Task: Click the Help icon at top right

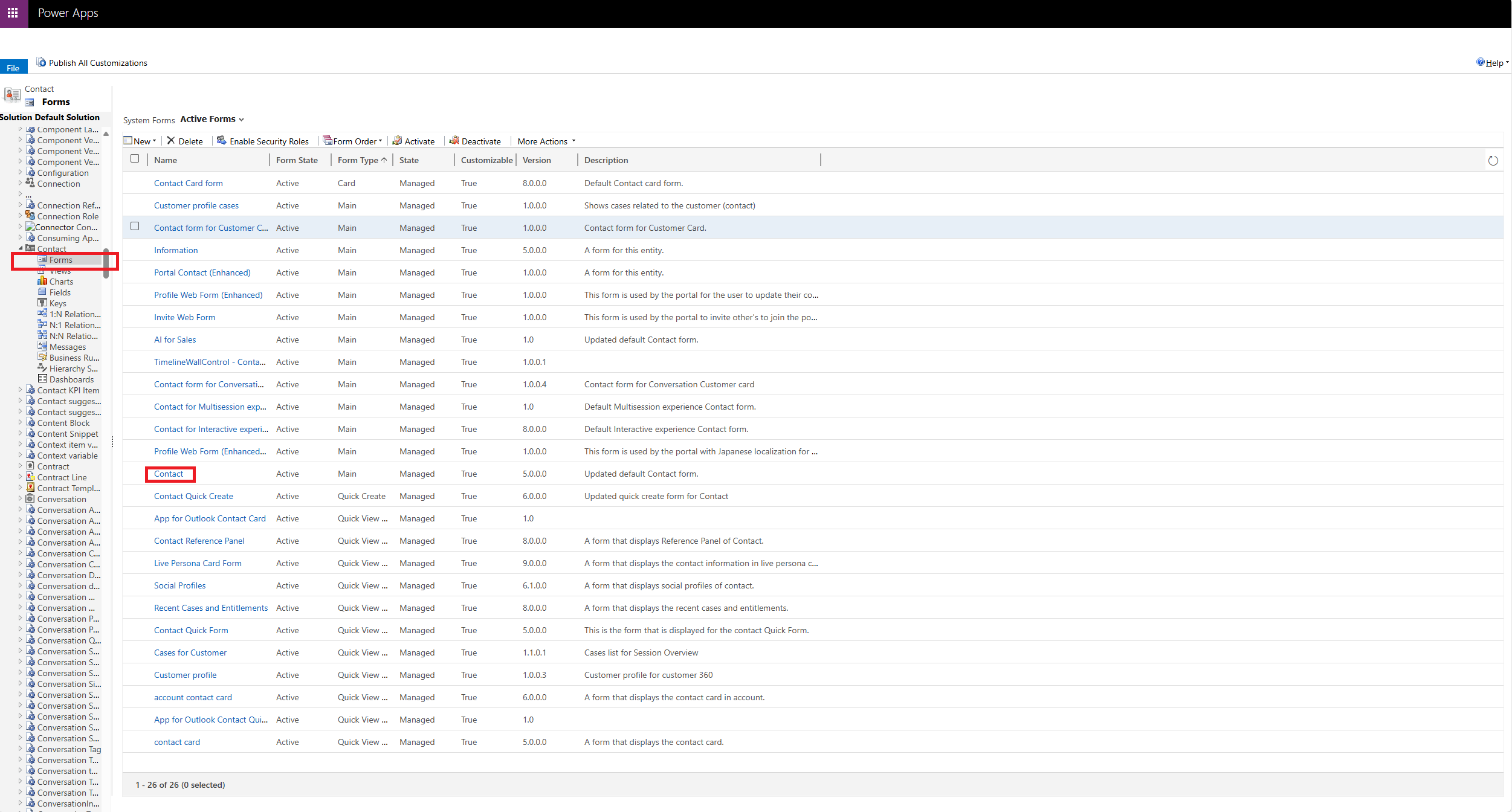Action: (x=1480, y=62)
